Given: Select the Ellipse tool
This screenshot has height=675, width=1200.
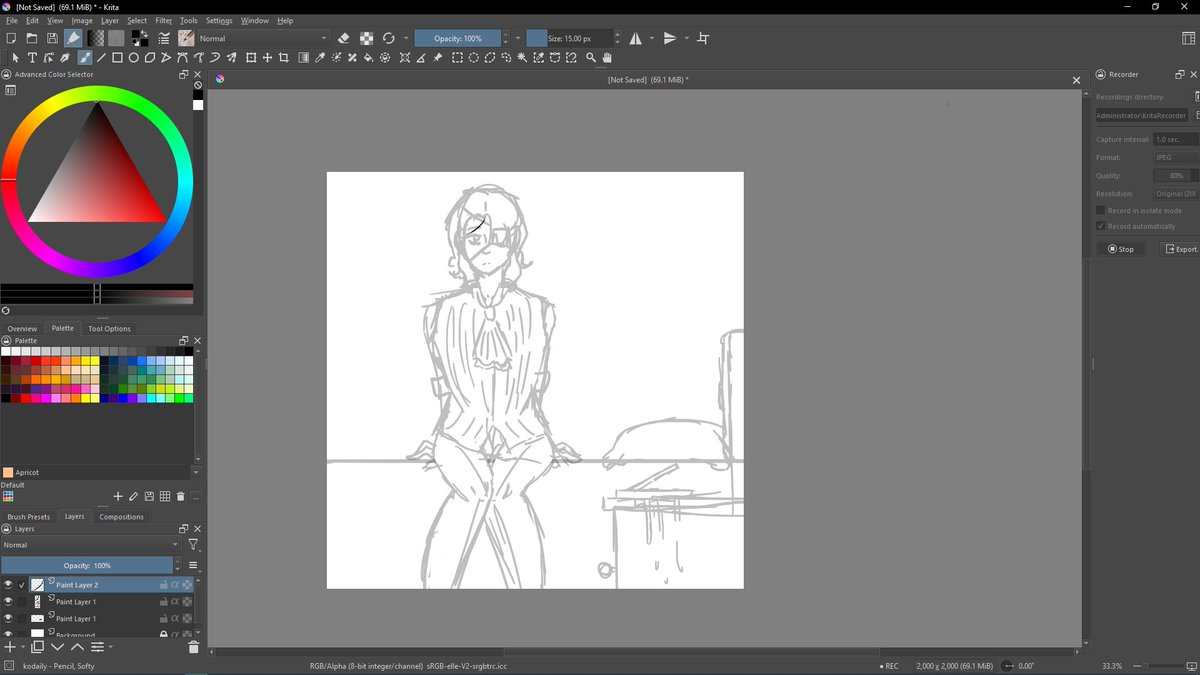Looking at the screenshot, I should [x=133, y=58].
